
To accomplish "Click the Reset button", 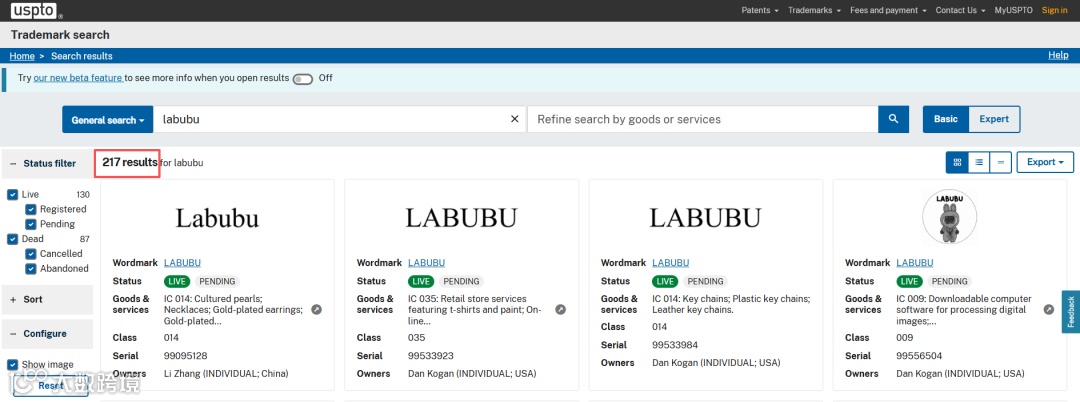I will click(51, 385).
